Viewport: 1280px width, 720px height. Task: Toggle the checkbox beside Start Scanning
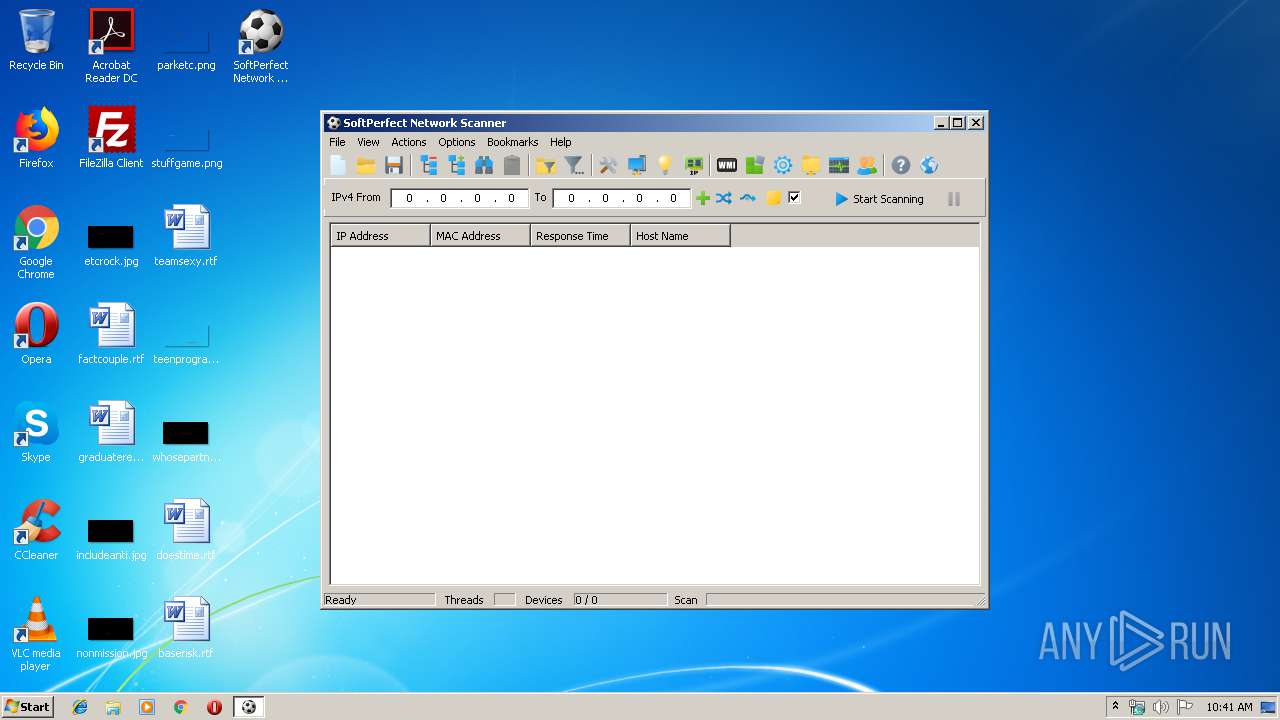click(x=794, y=198)
